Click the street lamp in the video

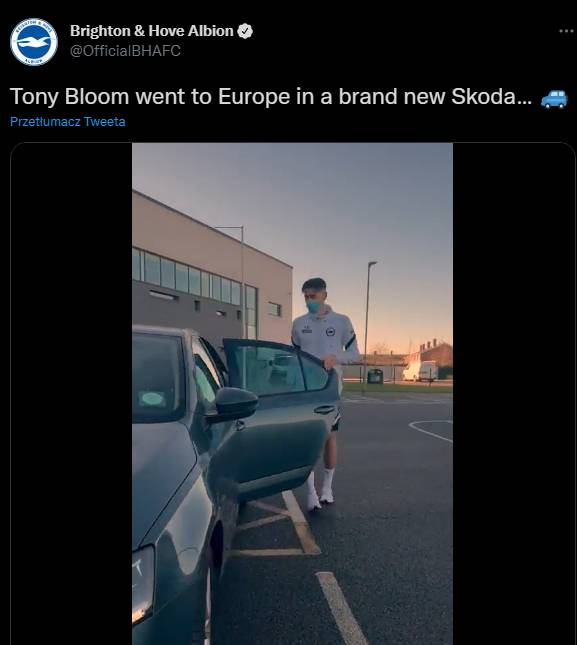click(367, 326)
